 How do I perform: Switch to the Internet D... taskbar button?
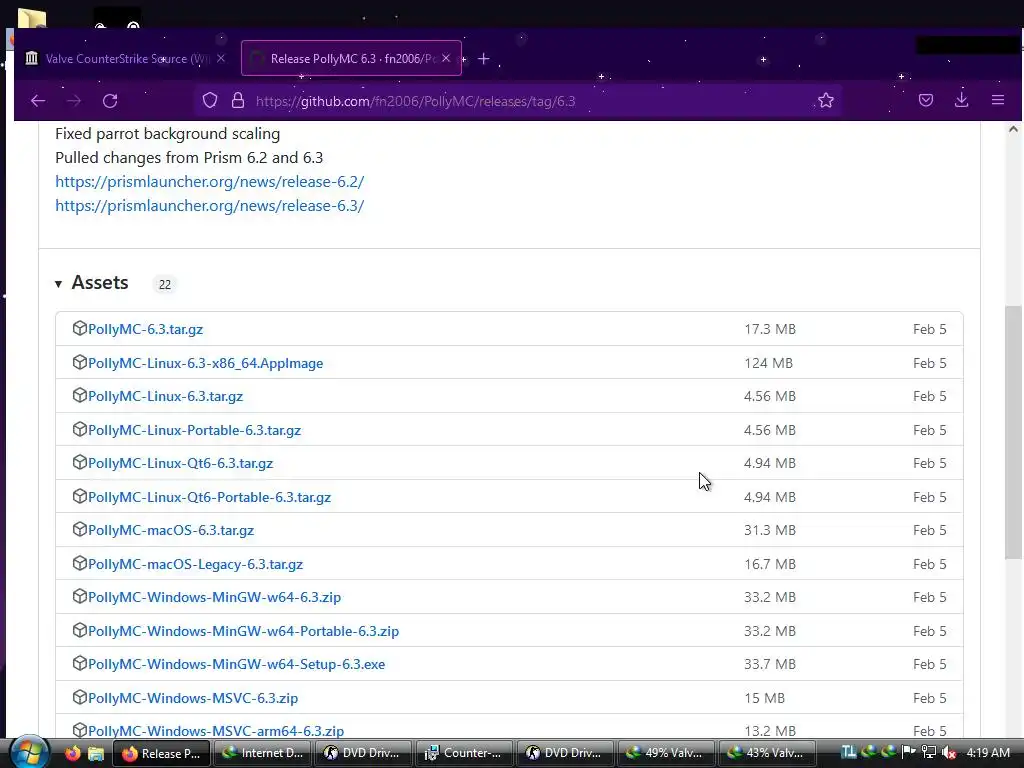click(262, 753)
